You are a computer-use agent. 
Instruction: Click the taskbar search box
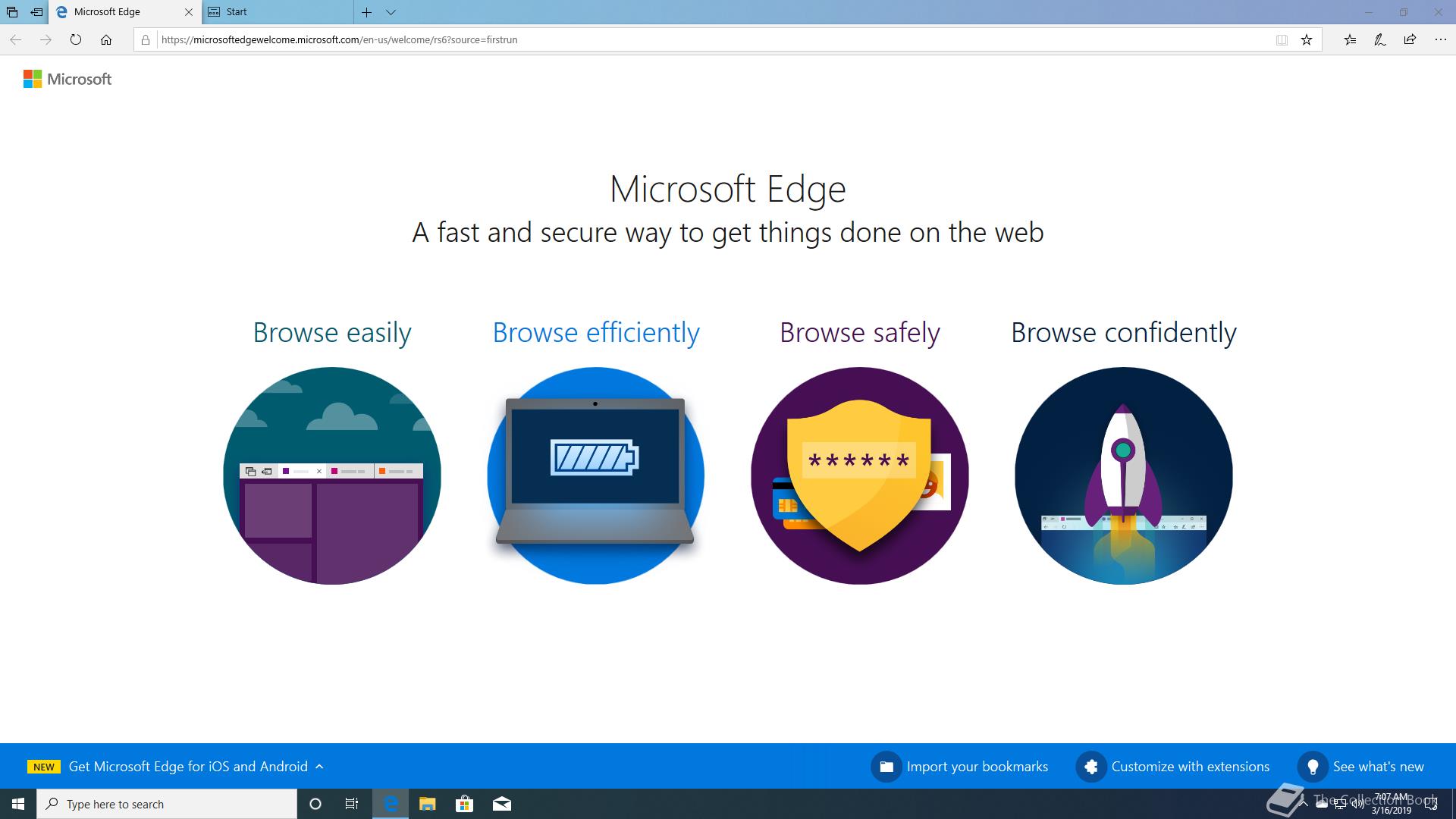[167, 804]
